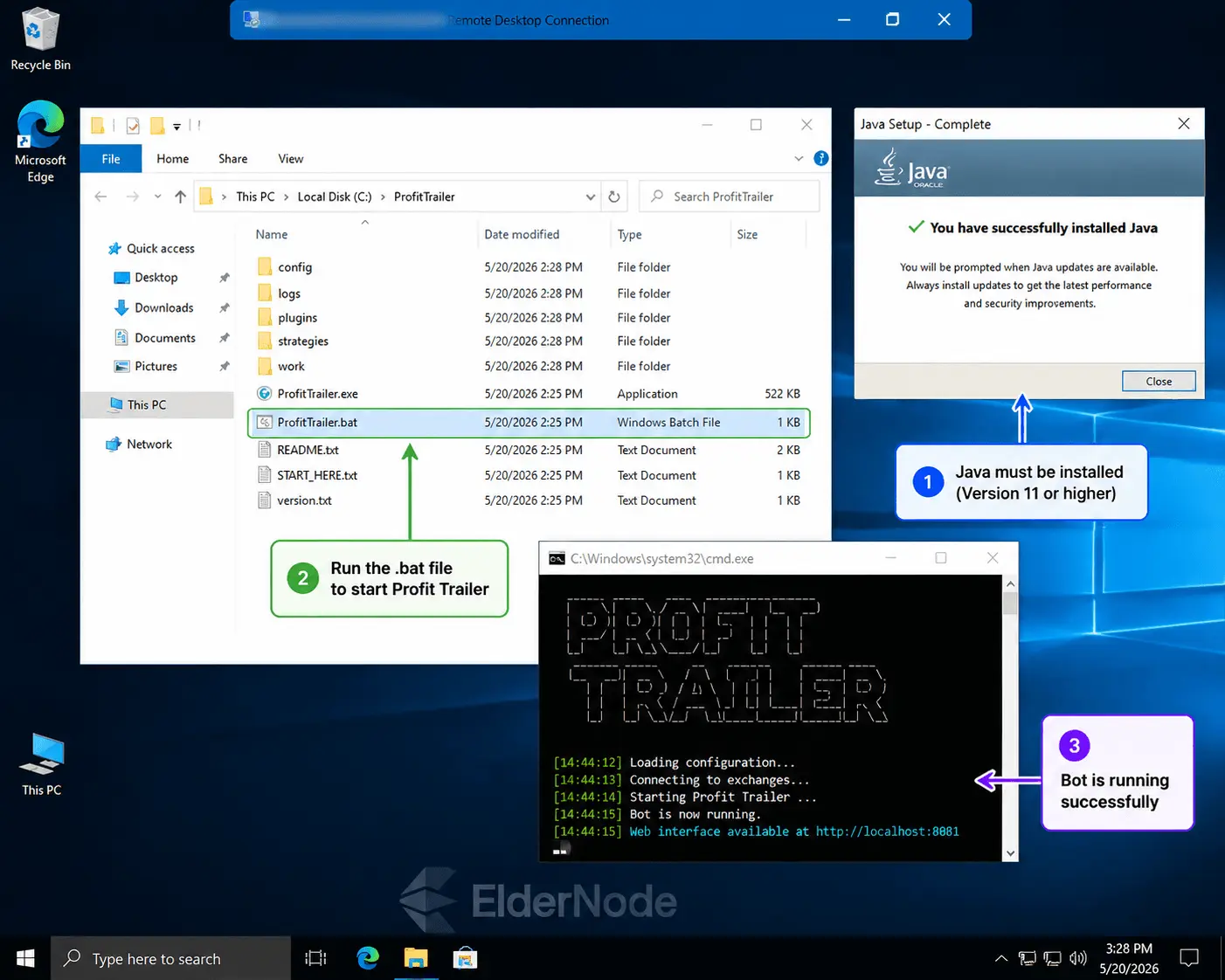
Task: Click the README.txt file icon
Action: coord(264,450)
